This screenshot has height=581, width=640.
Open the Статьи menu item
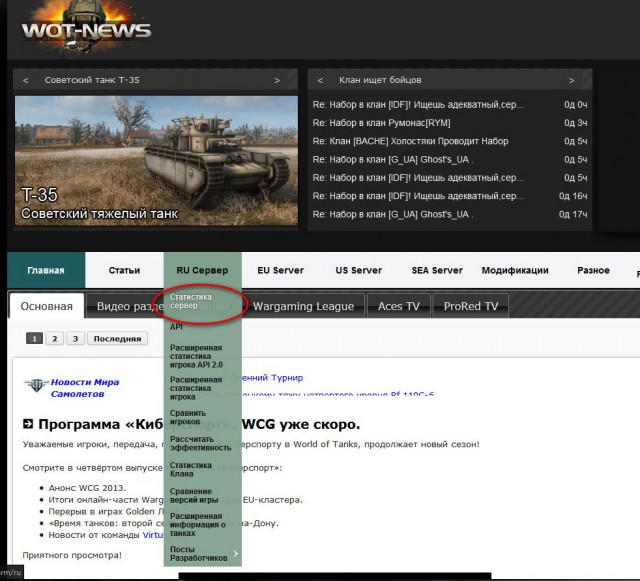(x=124, y=270)
